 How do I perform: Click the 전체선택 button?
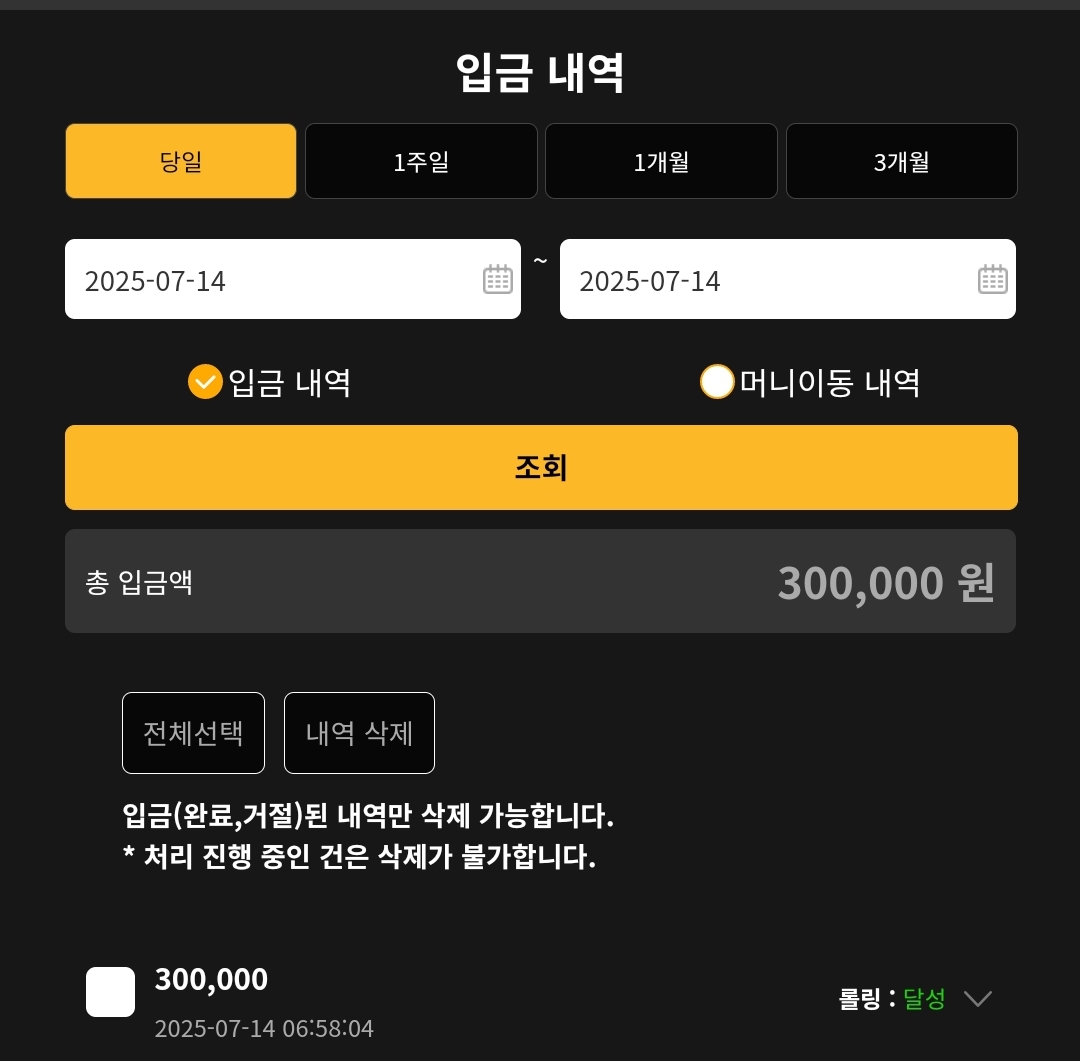(x=193, y=733)
